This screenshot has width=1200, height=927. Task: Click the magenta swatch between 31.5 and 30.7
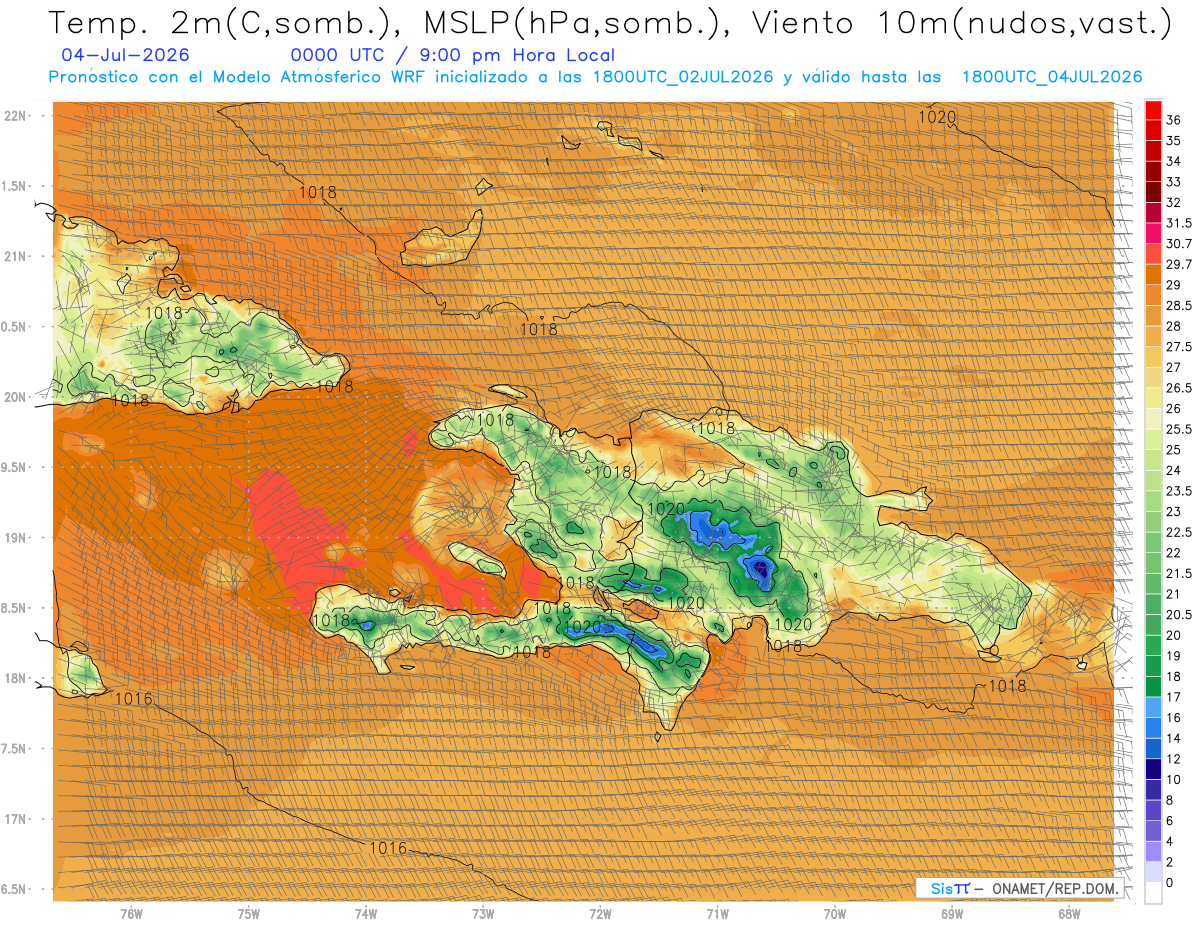click(x=1153, y=233)
